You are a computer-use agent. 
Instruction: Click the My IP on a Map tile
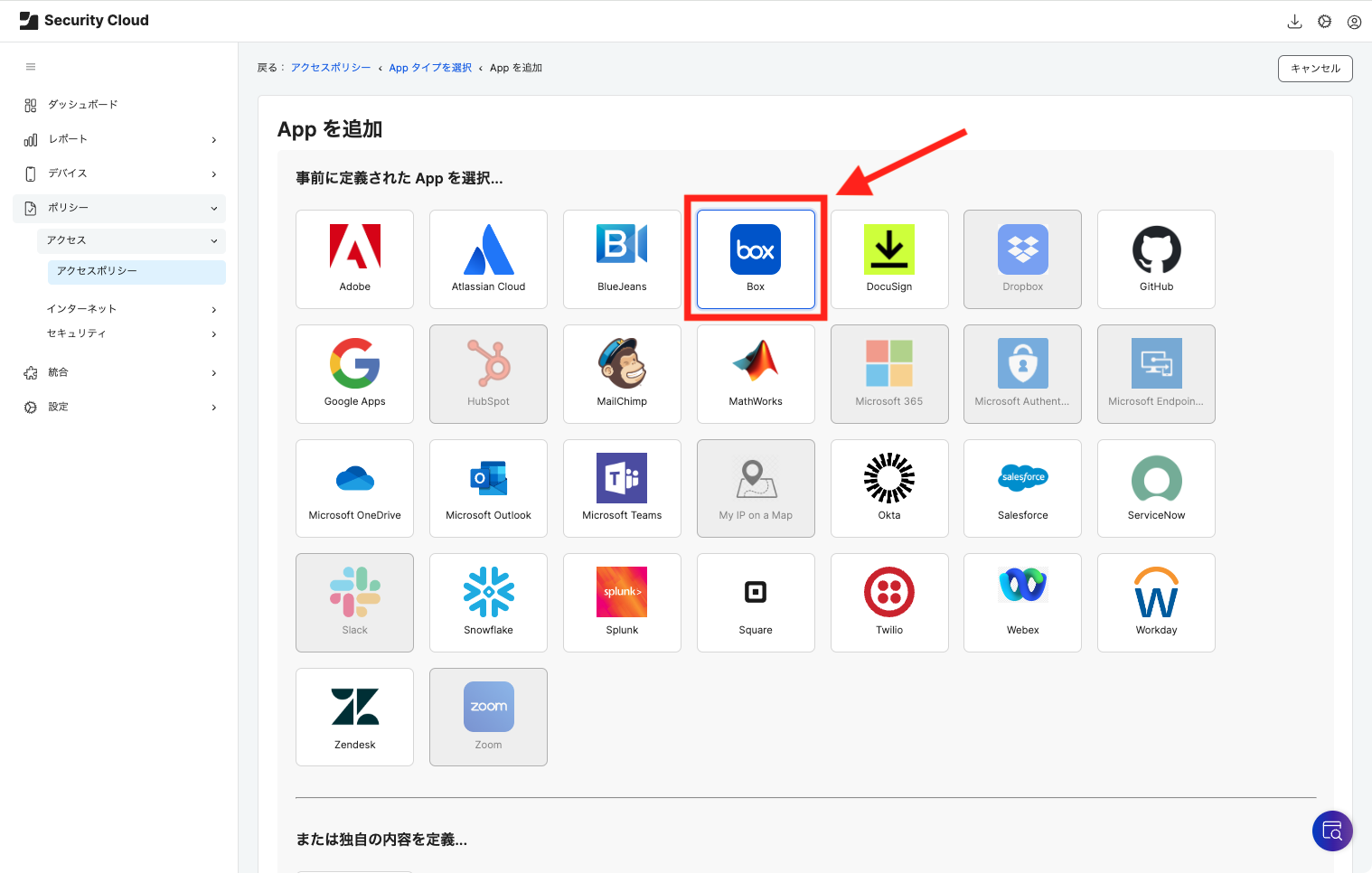click(x=756, y=488)
